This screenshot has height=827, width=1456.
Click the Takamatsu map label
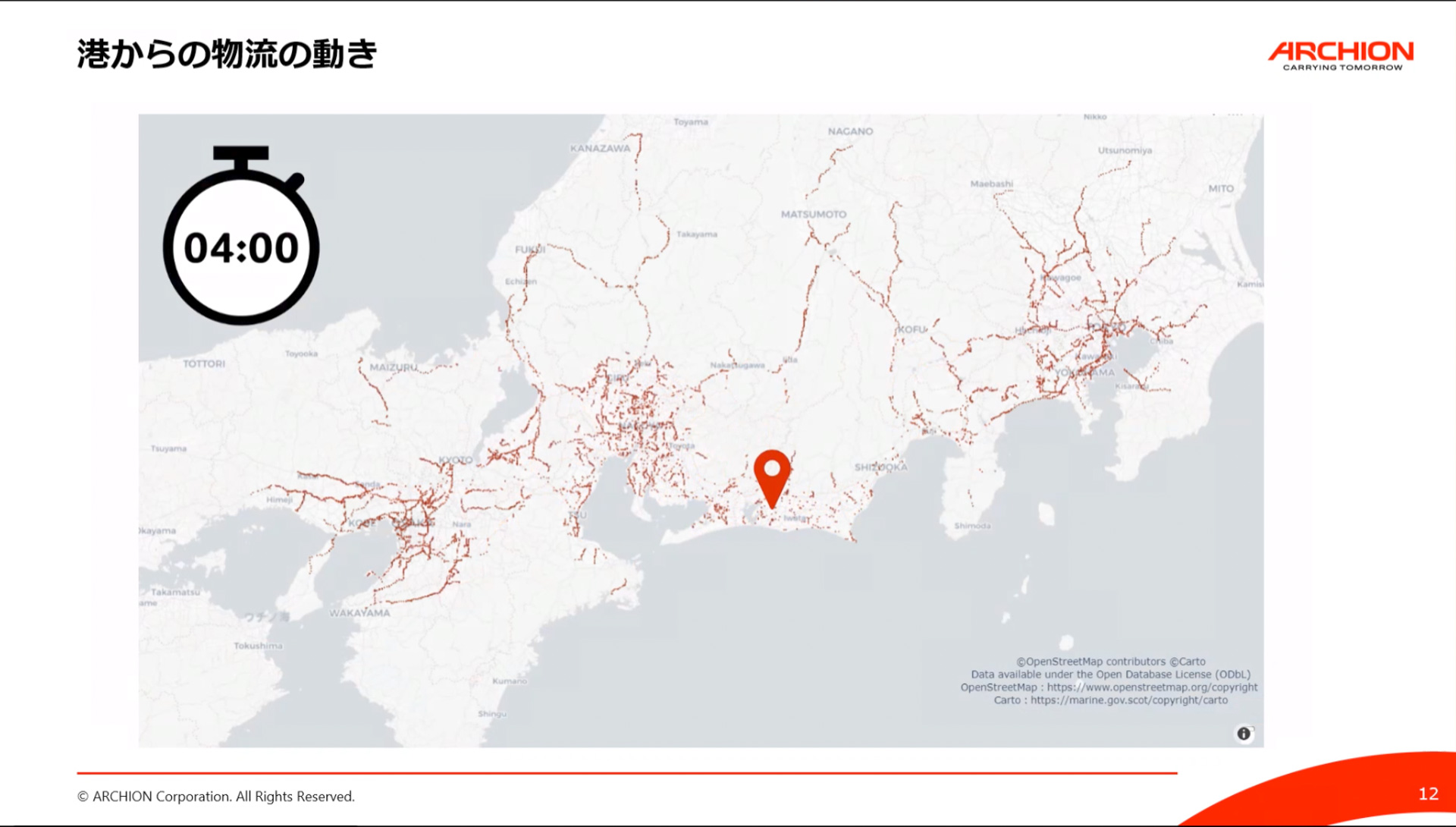[x=175, y=593]
